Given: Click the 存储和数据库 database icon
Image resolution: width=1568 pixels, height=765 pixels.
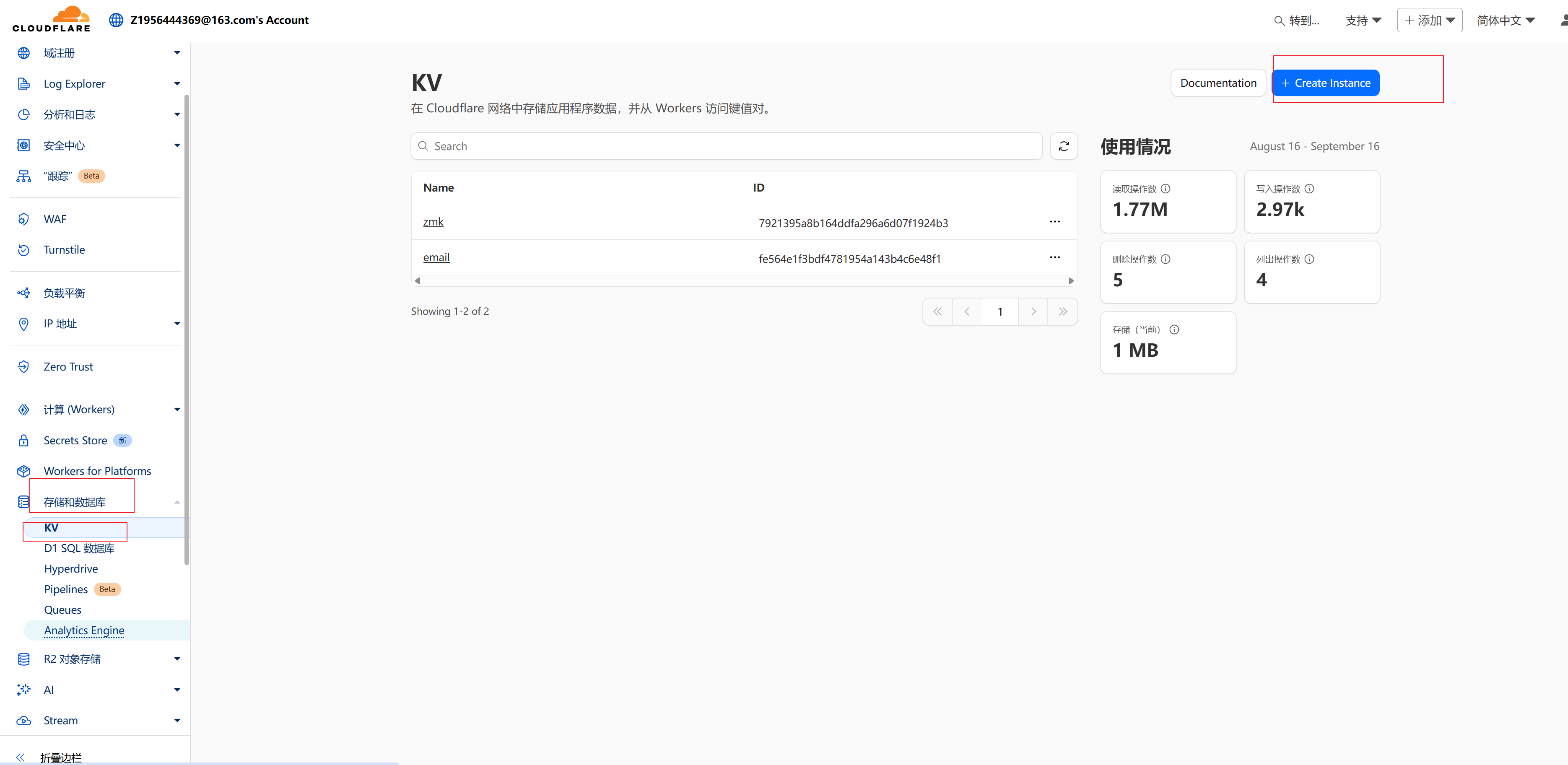Looking at the screenshot, I should tap(24, 502).
